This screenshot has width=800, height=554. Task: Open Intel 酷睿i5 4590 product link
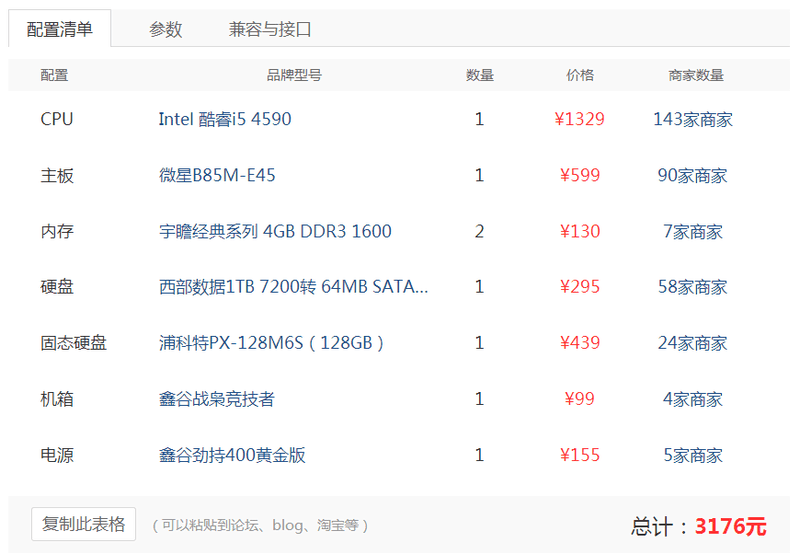225,119
